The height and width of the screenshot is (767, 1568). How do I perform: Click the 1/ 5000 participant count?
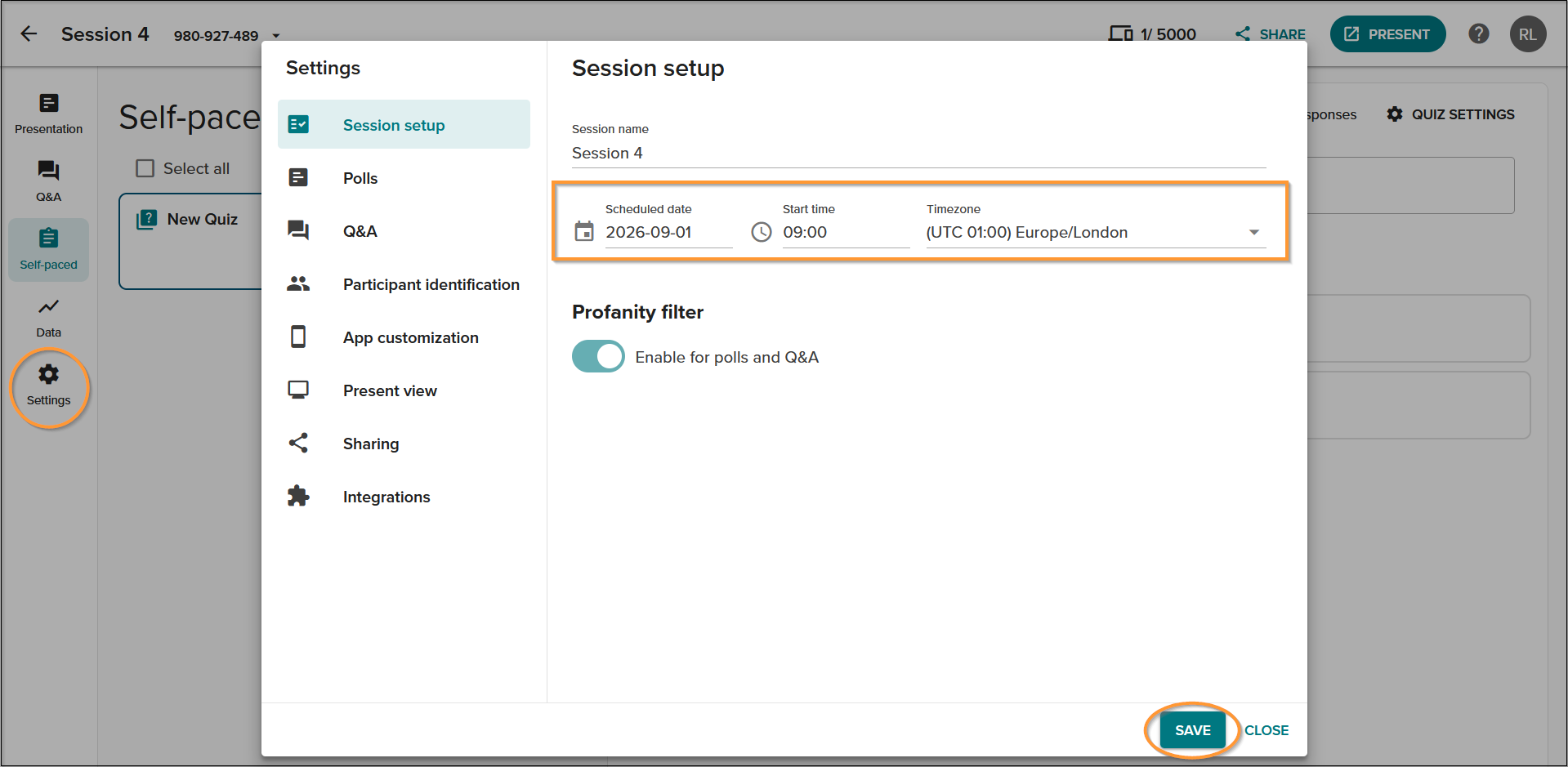[1168, 34]
